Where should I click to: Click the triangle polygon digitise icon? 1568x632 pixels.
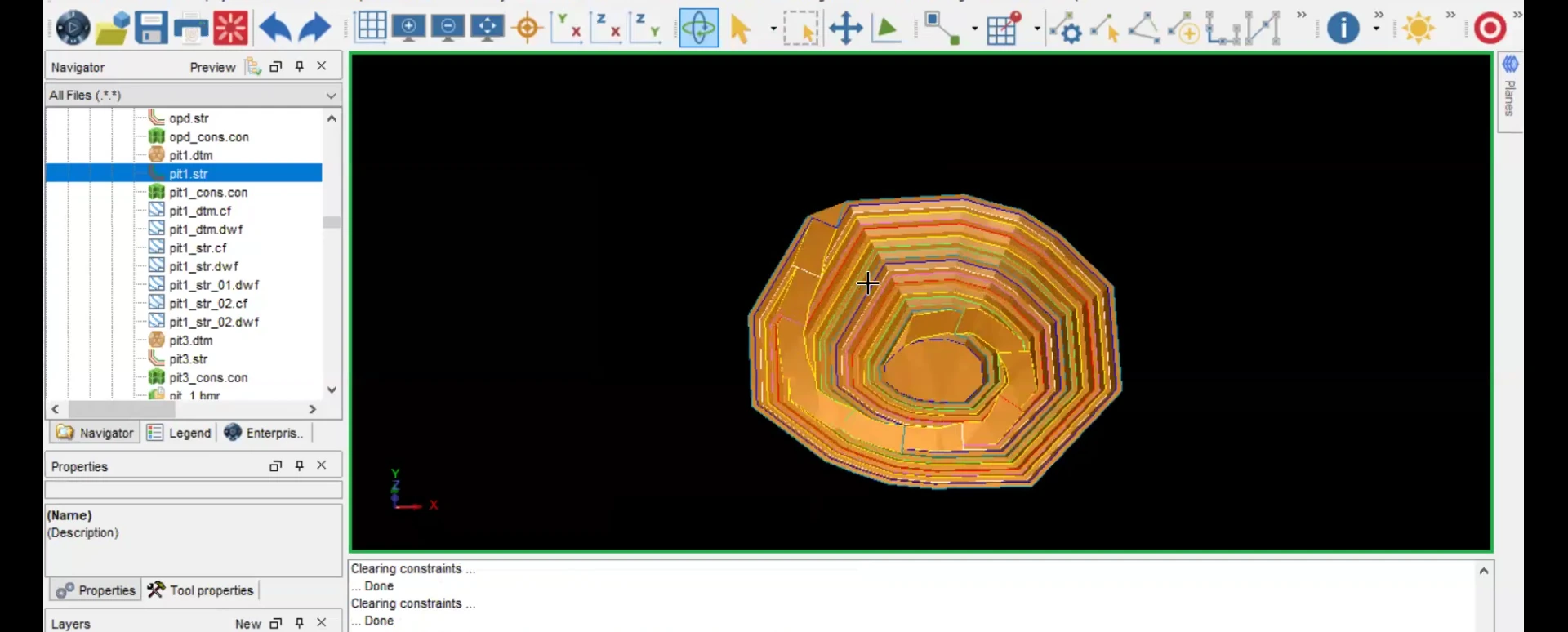(x=1144, y=28)
